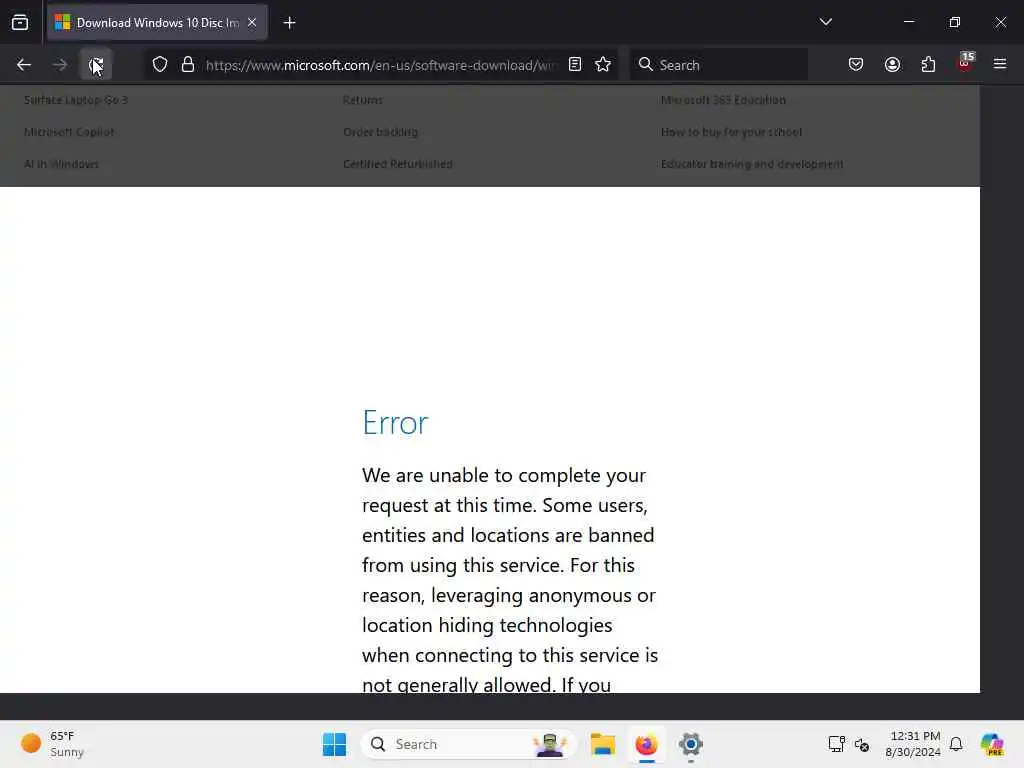1024x768 pixels.
Task: Open the clock showing 12:31 PM
Action: [x=913, y=744]
